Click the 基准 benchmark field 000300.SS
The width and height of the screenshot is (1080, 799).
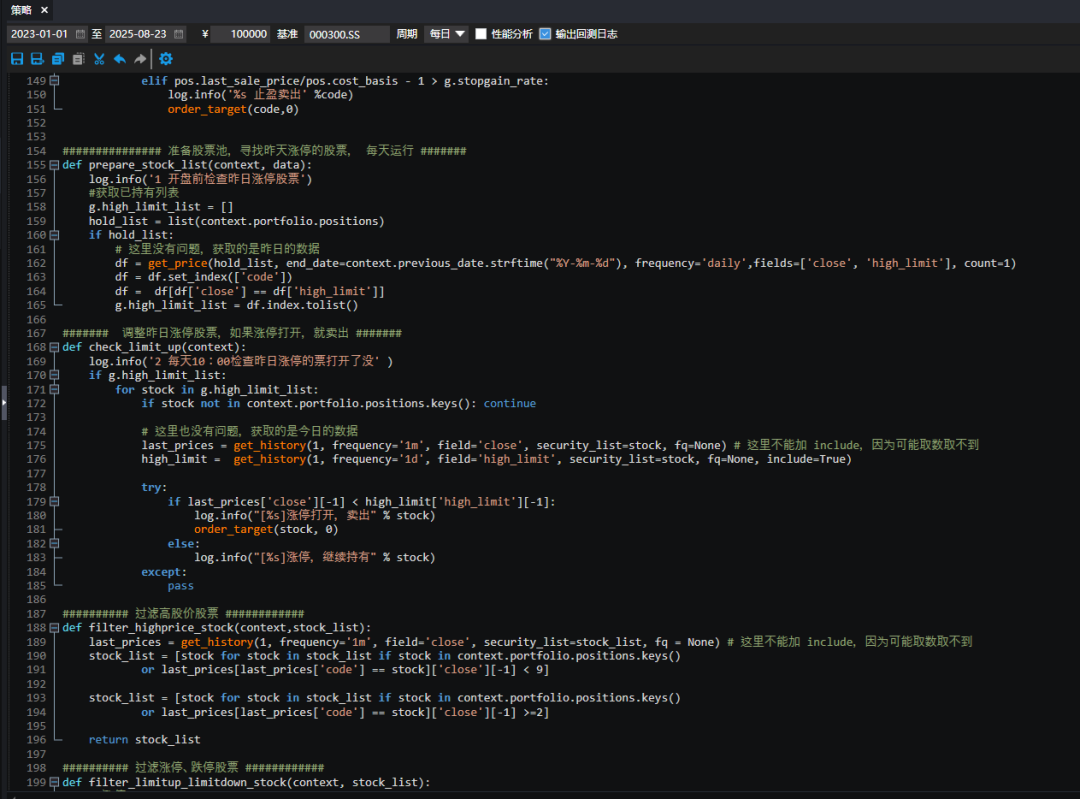tap(346, 34)
